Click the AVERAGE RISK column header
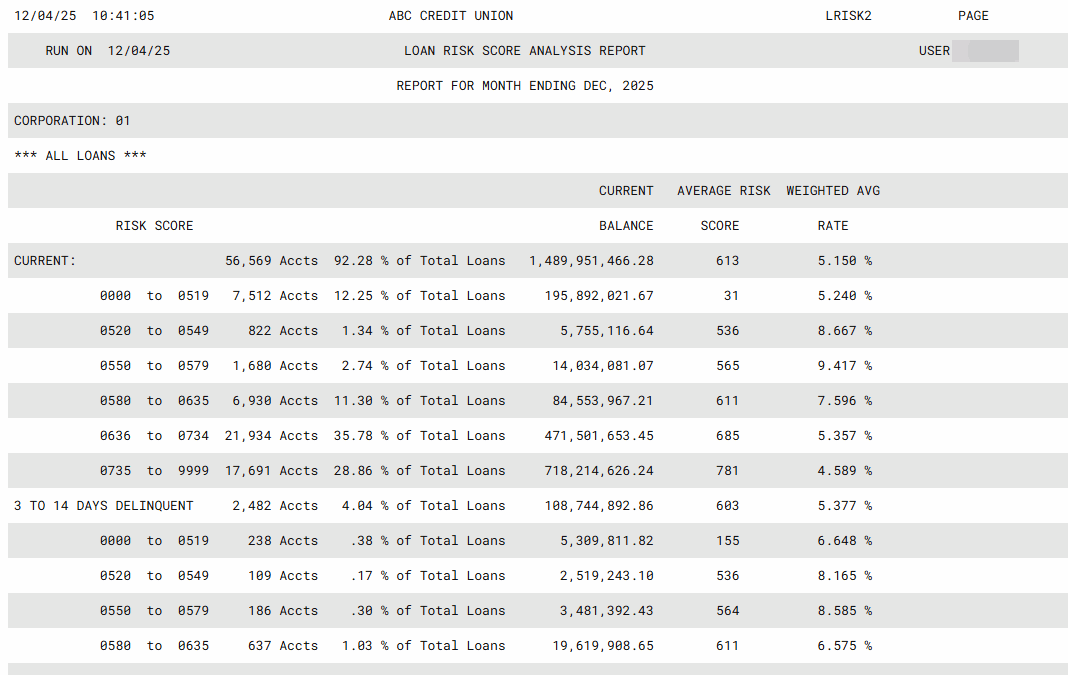The image size is (1068, 675). tap(723, 191)
